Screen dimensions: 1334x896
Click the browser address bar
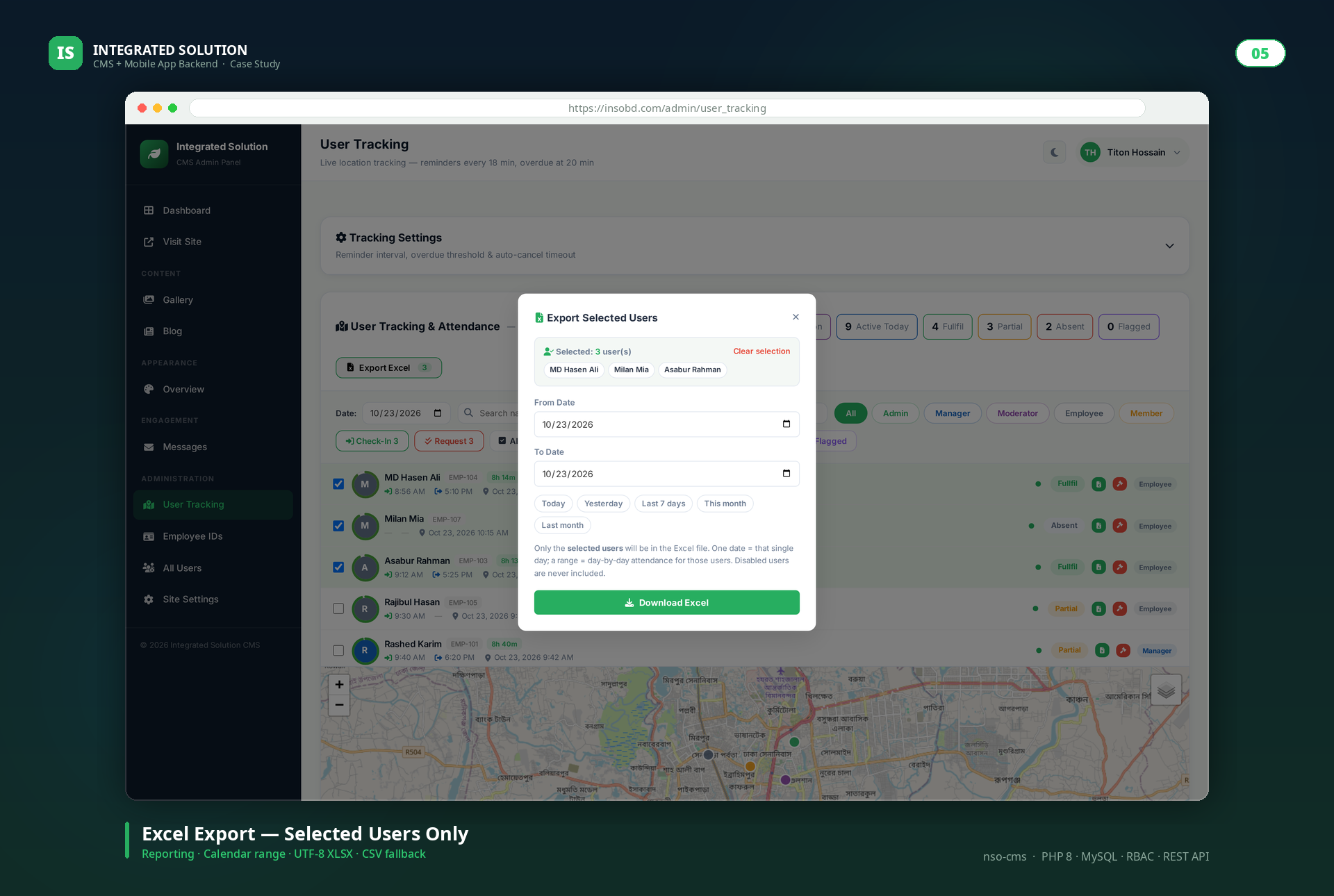pyautogui.click(x=667, y=108)
